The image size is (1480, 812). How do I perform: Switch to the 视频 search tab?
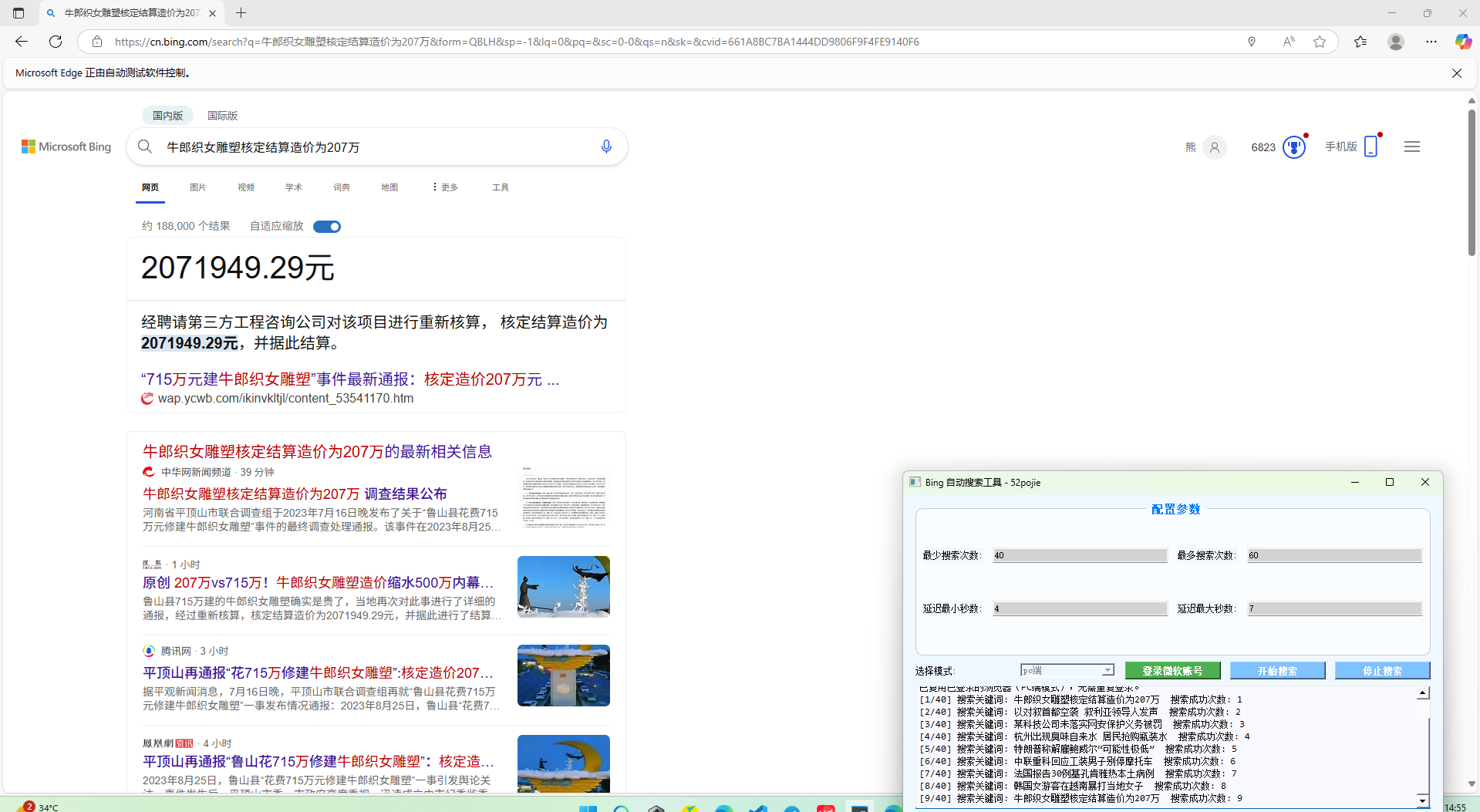246,187
